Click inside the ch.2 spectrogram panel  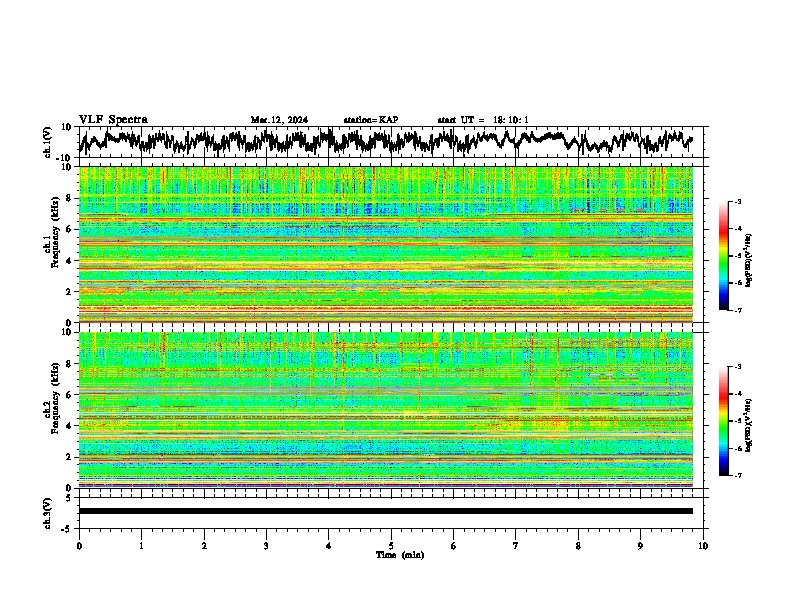click(385, 410)
